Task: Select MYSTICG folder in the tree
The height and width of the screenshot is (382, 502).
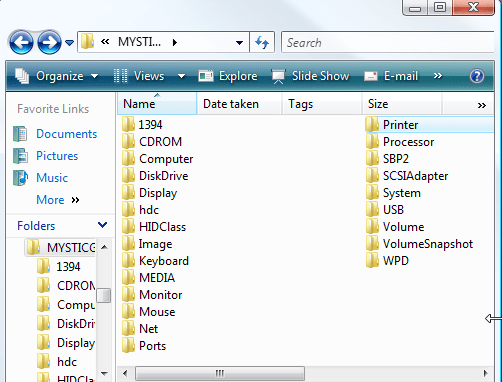Action: [x=61, y=248]
